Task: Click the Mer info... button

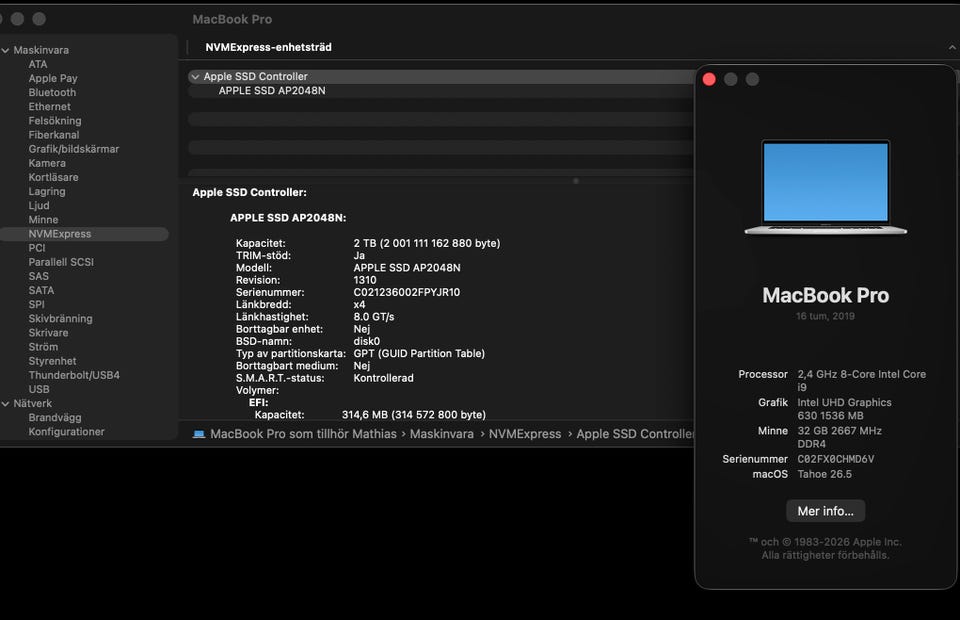Action: point(825,511)
